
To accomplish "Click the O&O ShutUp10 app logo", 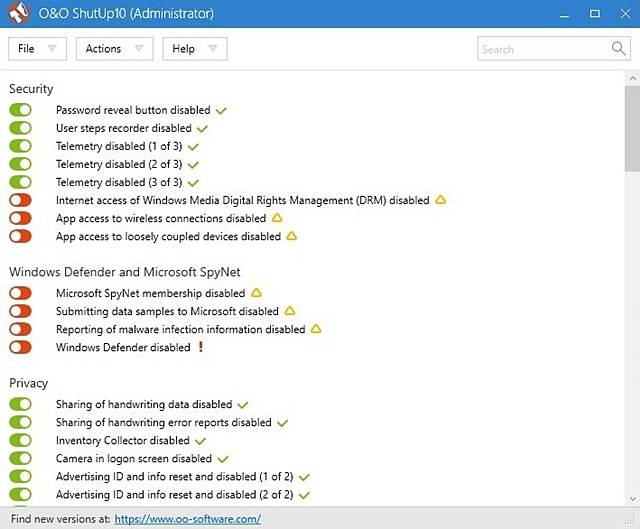I will tap(19, 12).
